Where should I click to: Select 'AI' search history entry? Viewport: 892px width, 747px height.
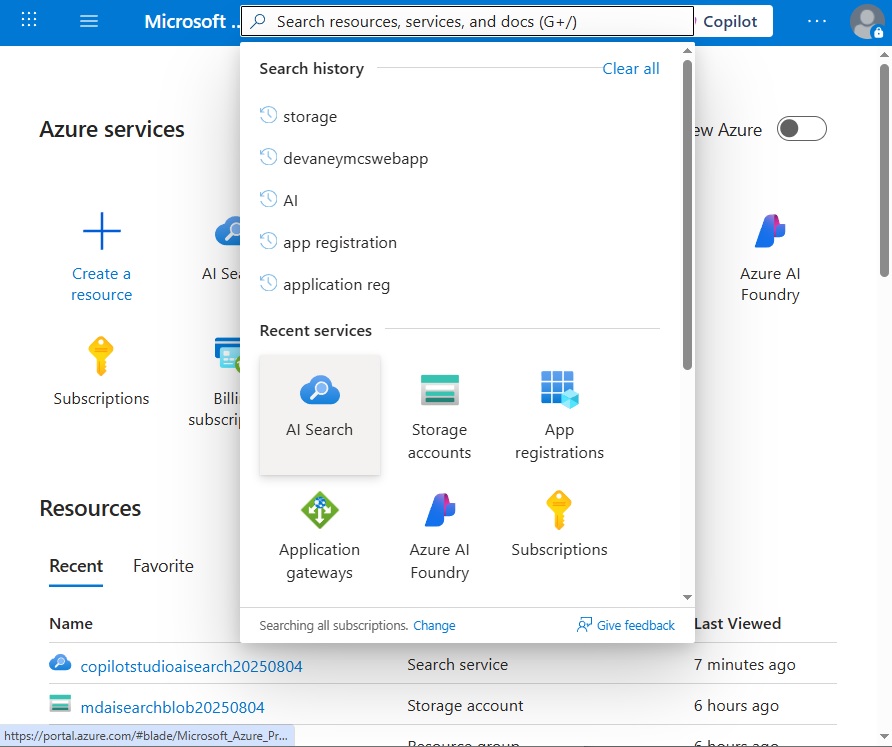tap(291, 201)
